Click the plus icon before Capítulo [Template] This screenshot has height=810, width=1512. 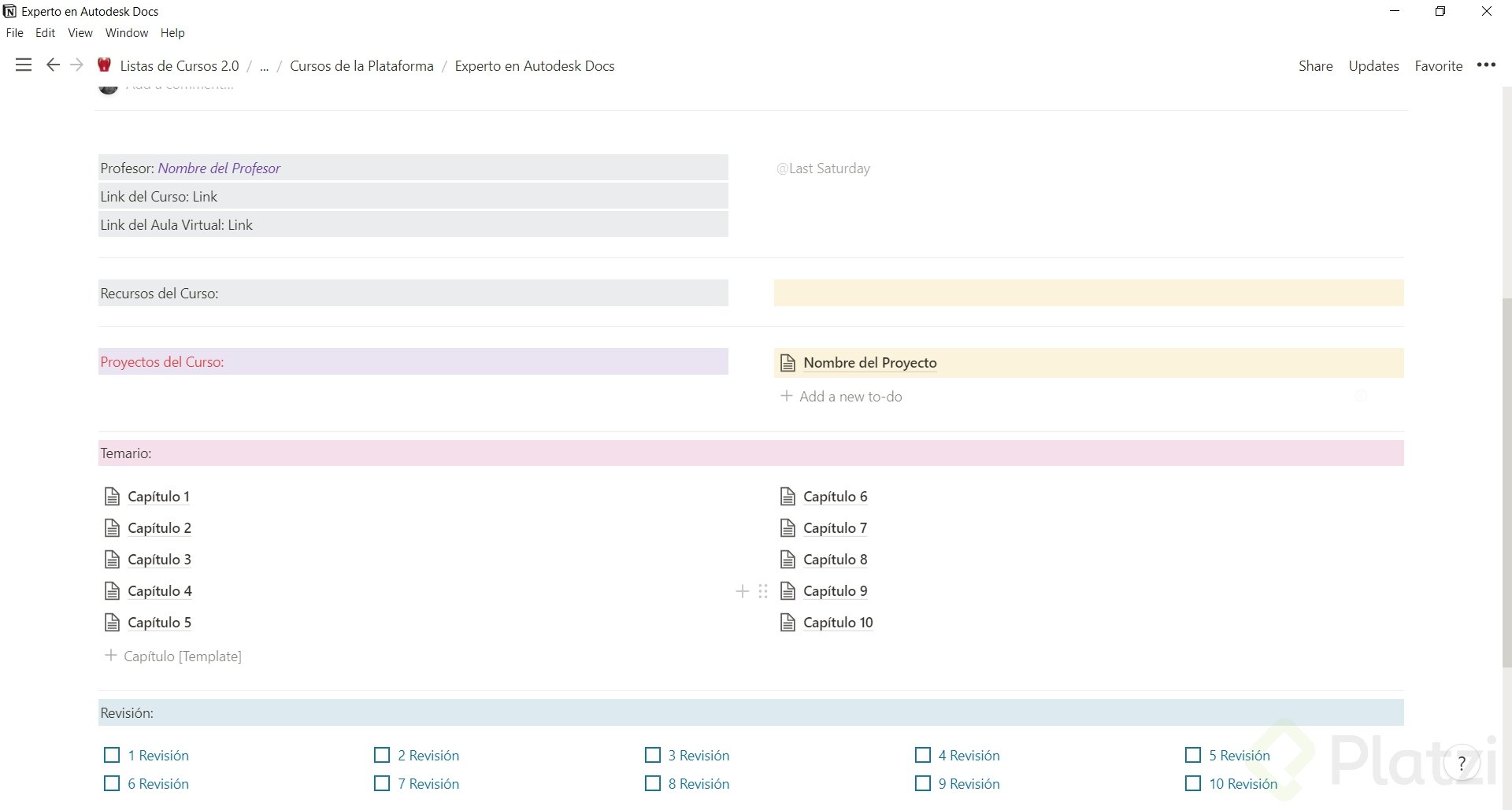pyautogui.click(x=111, y=656)
